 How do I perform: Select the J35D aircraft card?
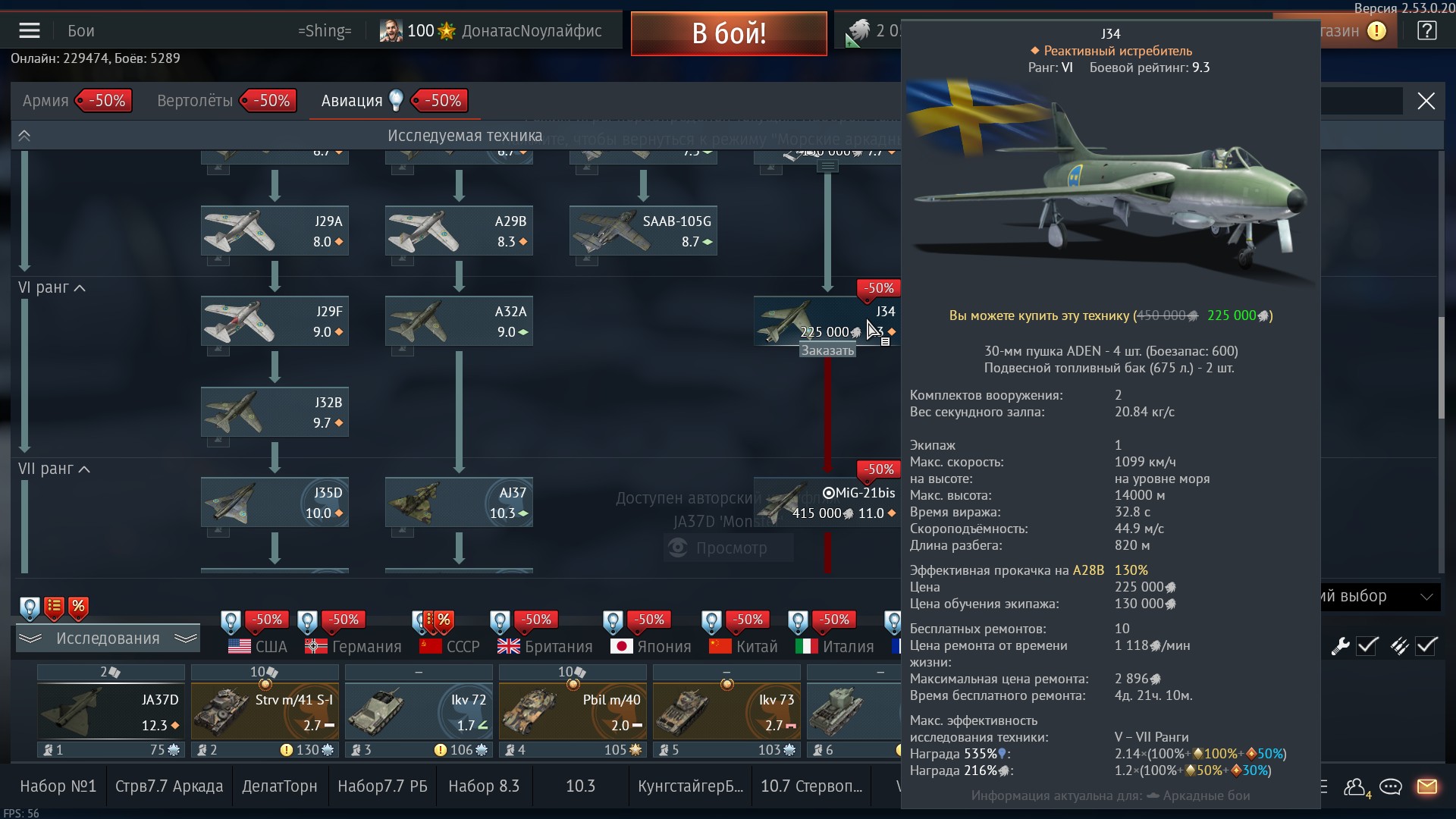[275, 503]
